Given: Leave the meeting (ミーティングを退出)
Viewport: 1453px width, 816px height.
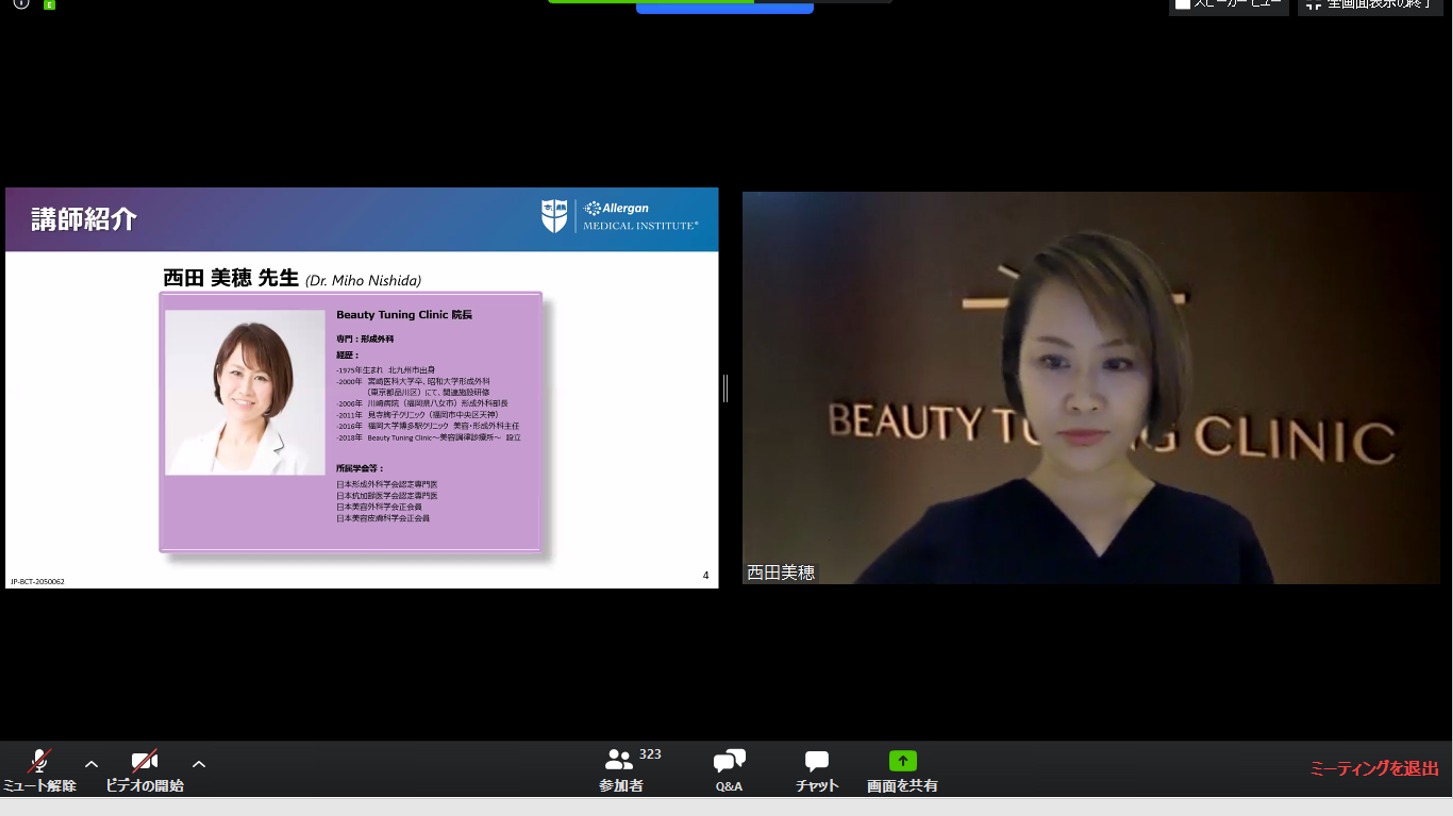Looking at the screenshot, I should coord(1373,769).
